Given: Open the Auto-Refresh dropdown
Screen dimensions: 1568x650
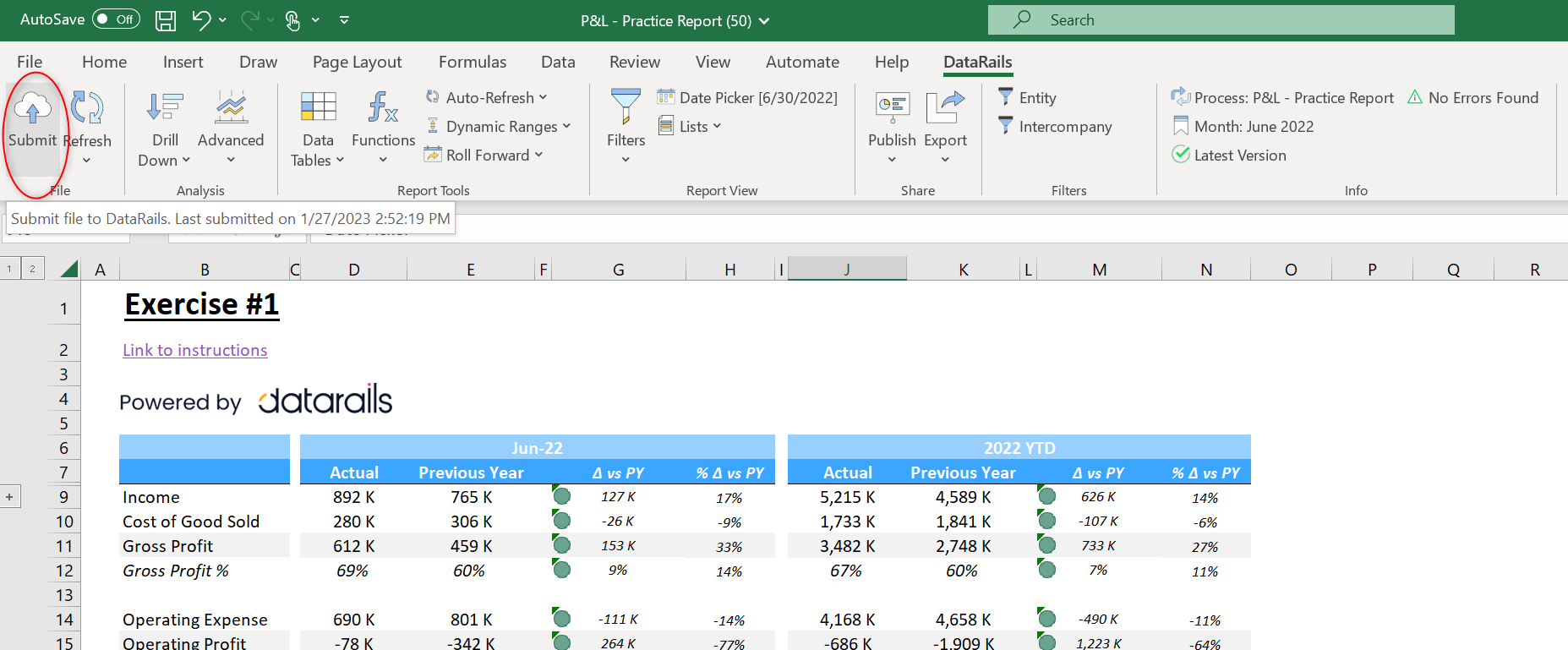Looking at the screenshot, I should (x=487, y=98).
